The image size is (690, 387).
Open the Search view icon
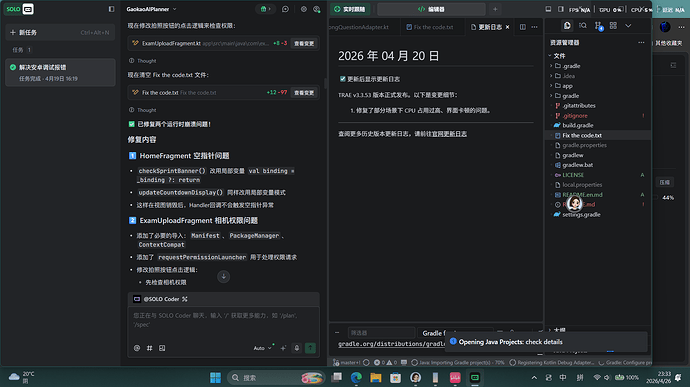coord(583,26)
